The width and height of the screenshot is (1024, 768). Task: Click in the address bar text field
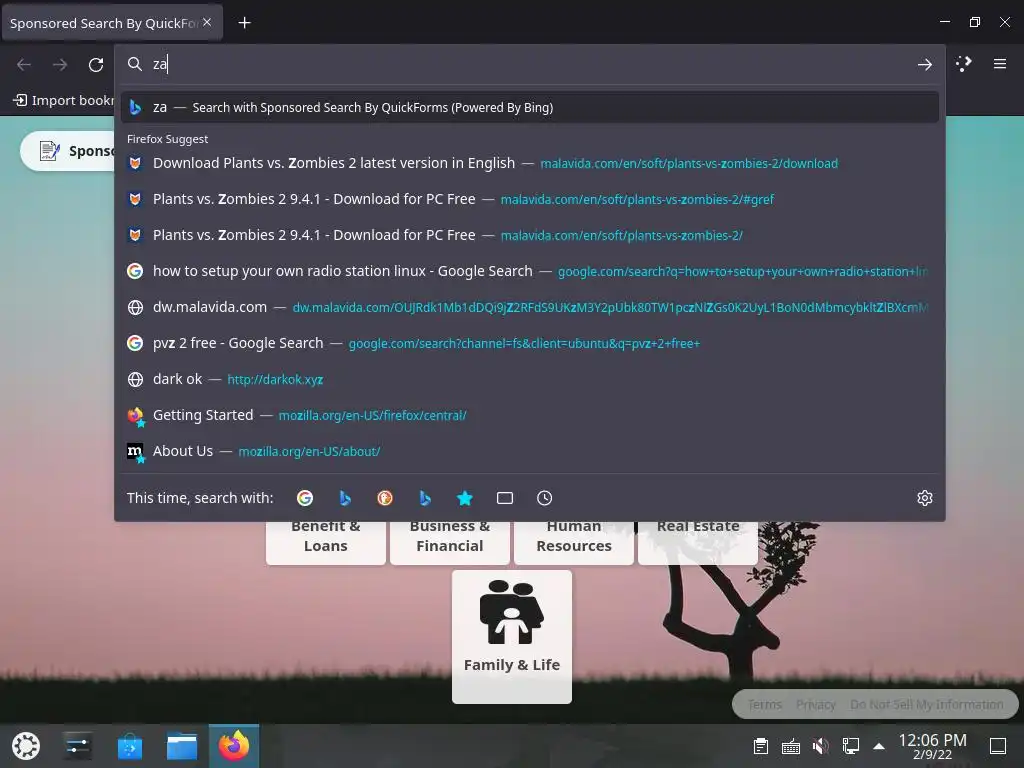529,64
